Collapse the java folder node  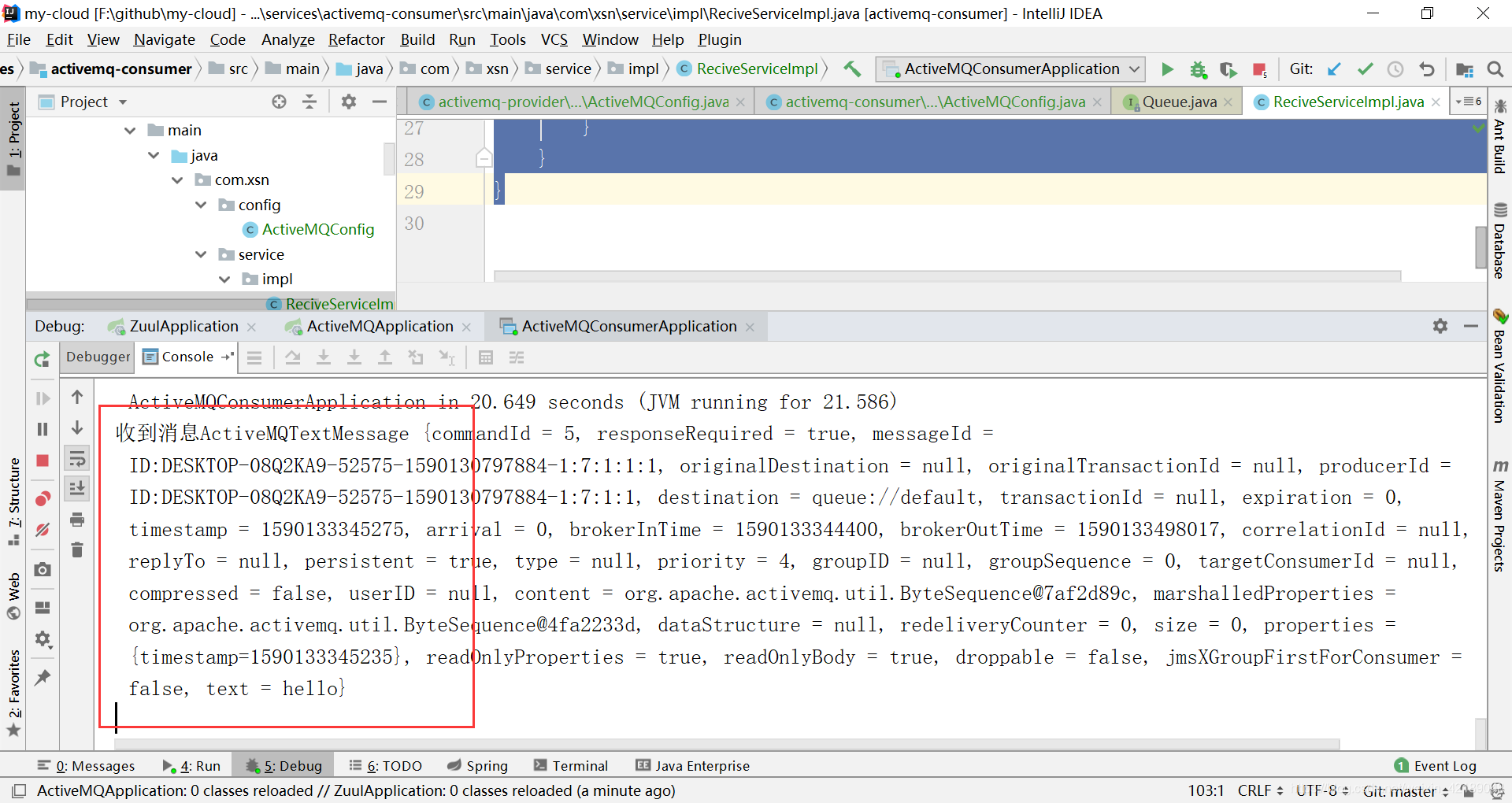(154, 156)
